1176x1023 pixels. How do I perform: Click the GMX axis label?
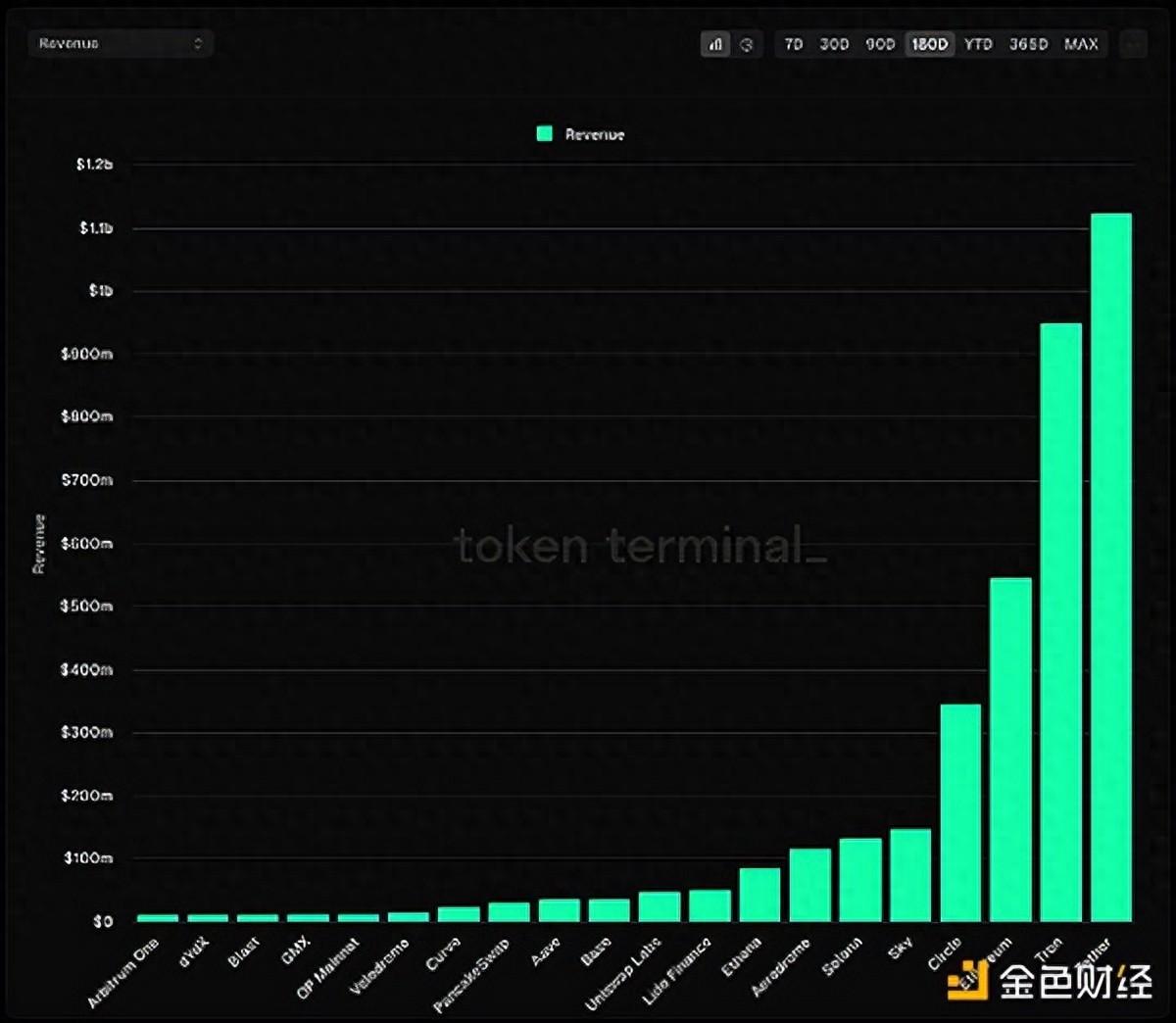pos(296,950)
